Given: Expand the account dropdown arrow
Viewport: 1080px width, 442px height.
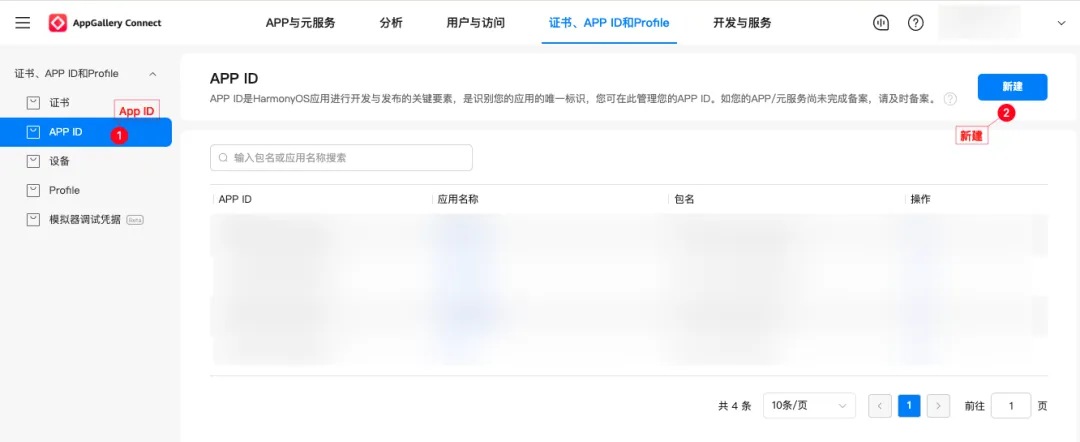Looking at the screenshot, I should (1061, 23).
